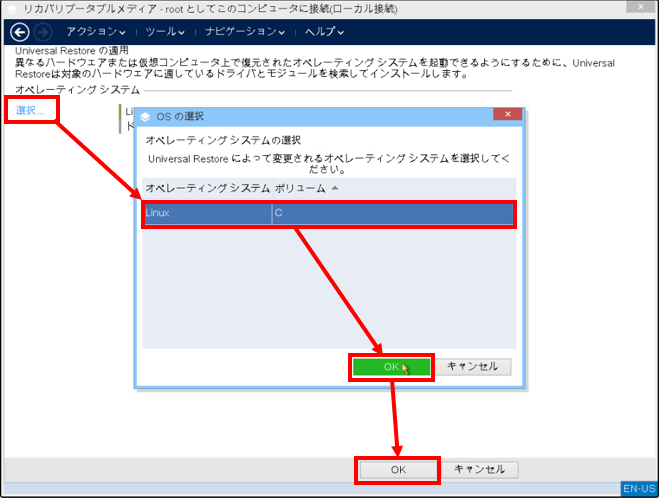Open the ツール menu
The height and width of the screenshot is (499, 659).
165,32
